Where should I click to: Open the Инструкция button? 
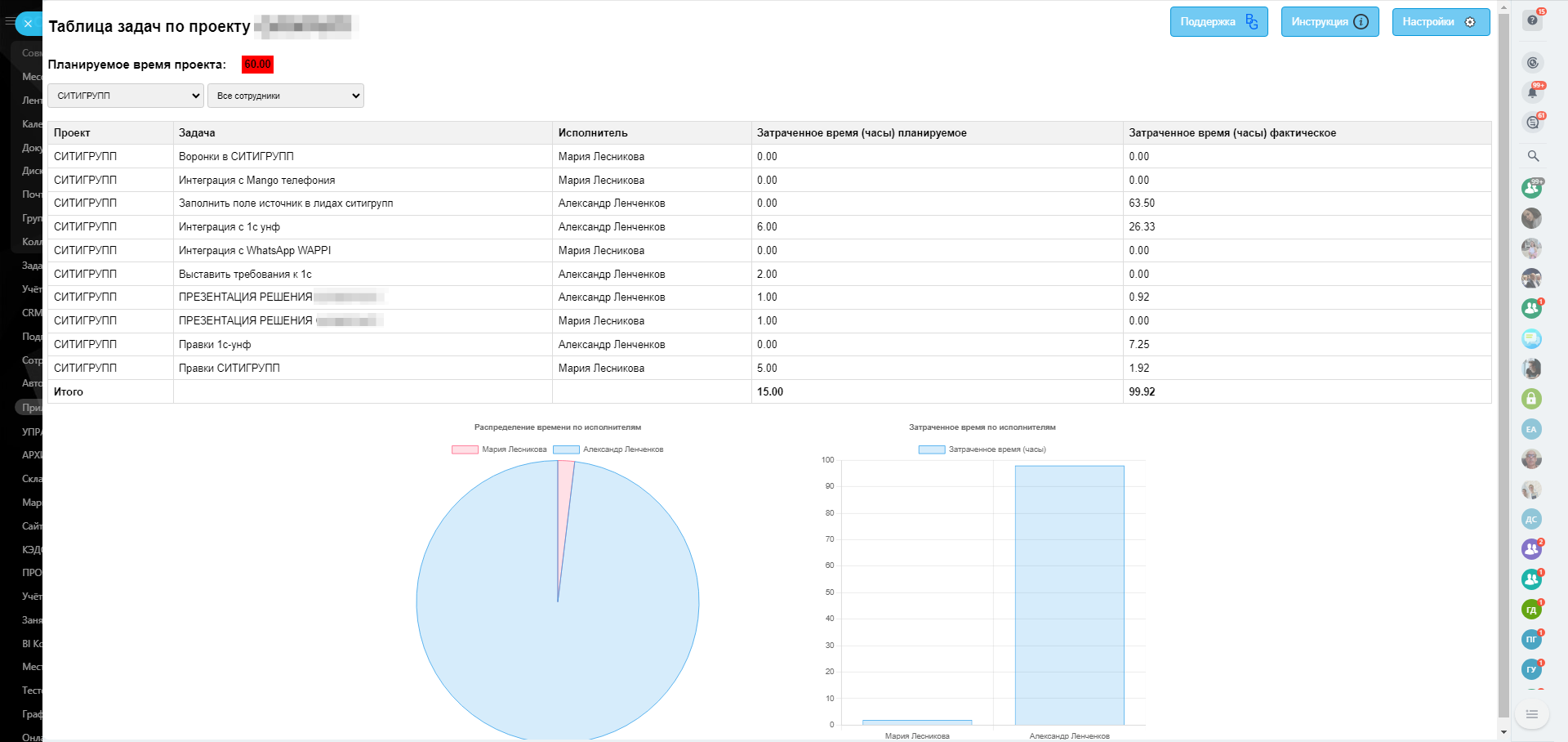[1330, 22]
